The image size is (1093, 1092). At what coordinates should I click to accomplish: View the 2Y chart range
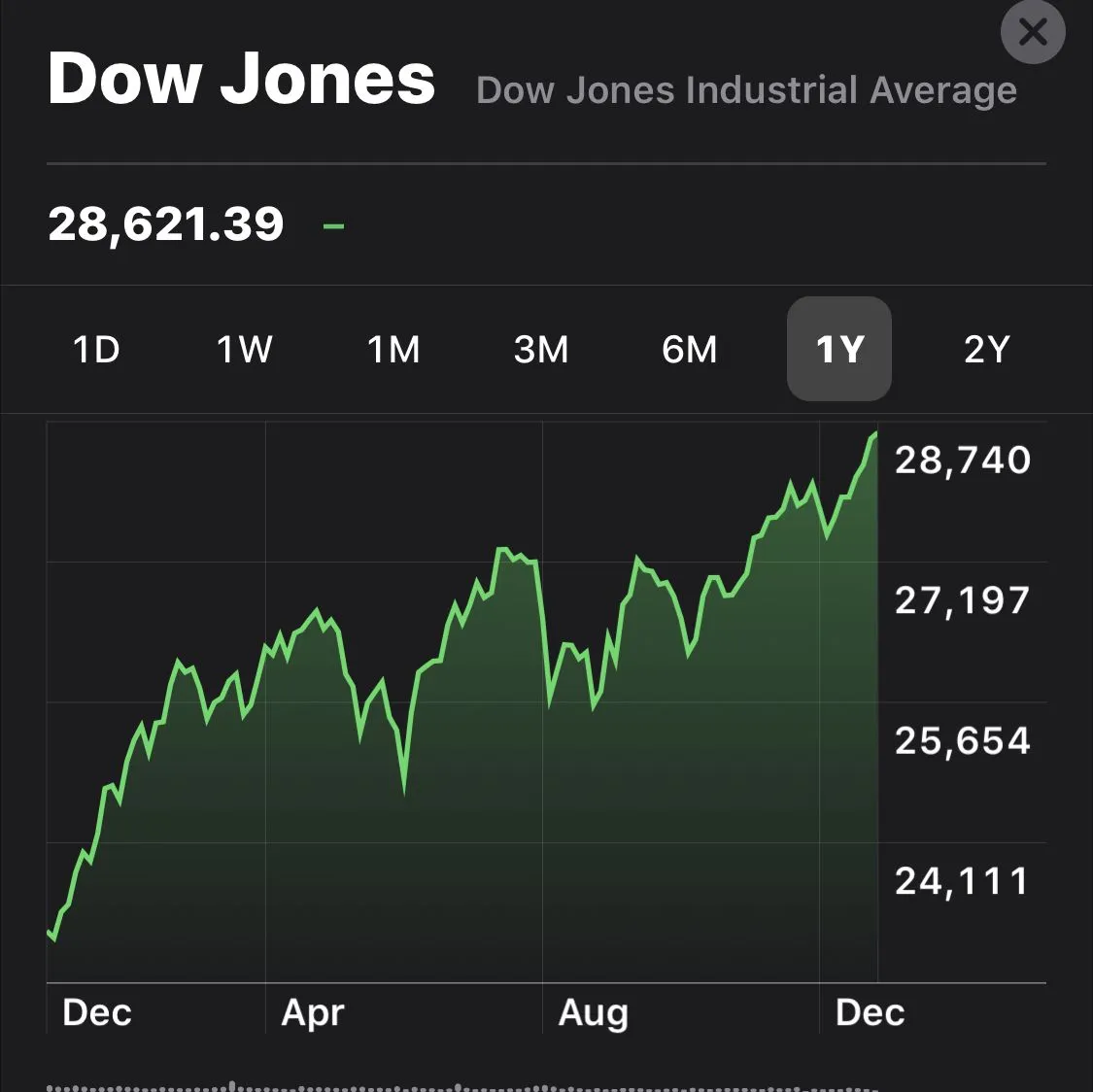(x=986, y=349)
